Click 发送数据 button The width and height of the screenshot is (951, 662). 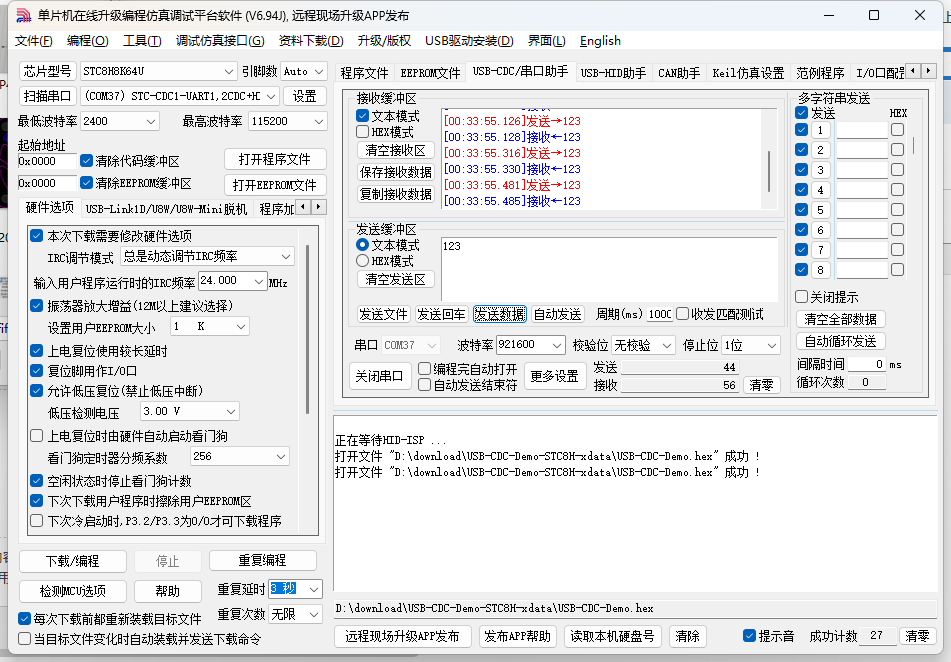[500, 314]
